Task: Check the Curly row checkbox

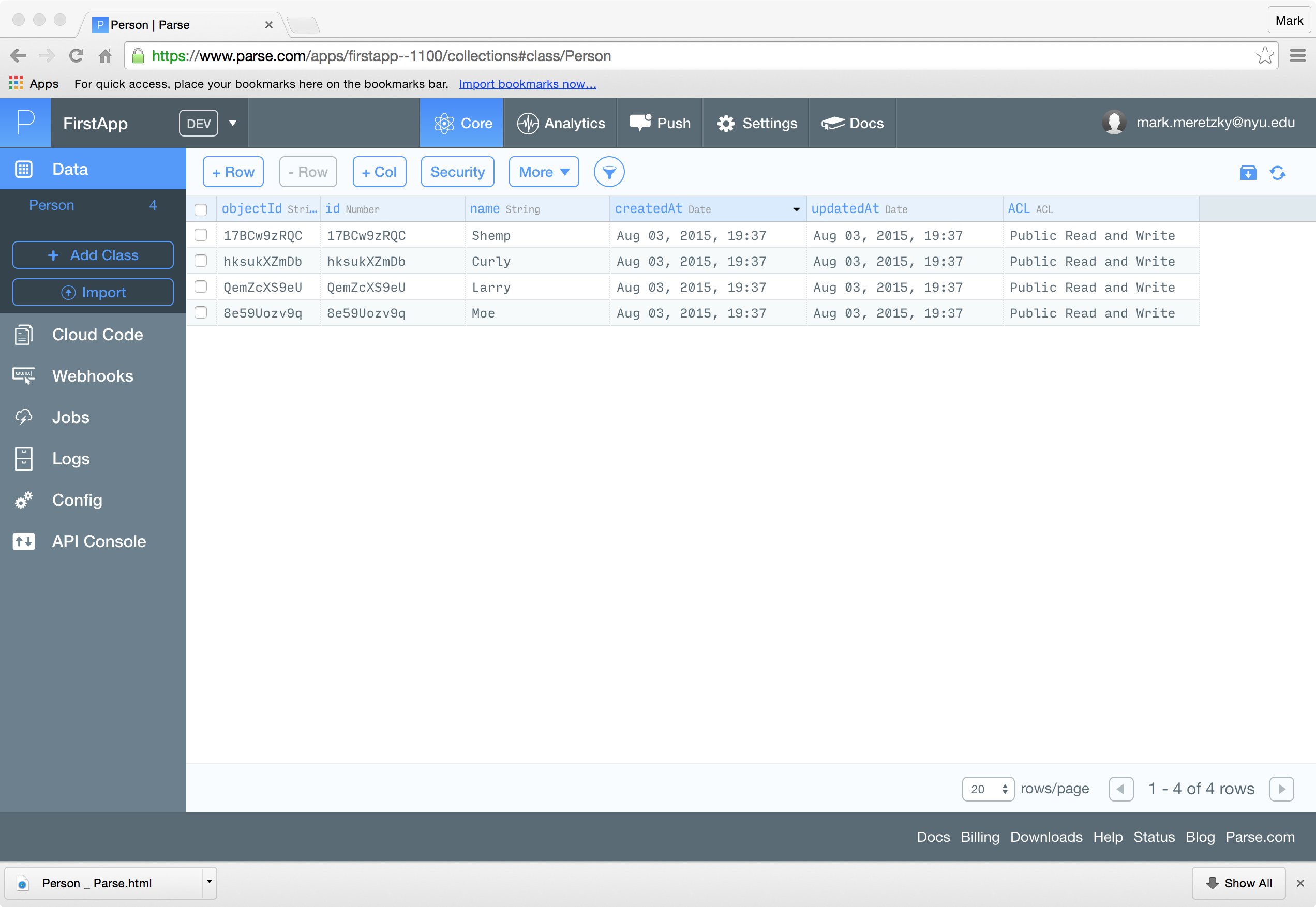Action: coord(201,262)
